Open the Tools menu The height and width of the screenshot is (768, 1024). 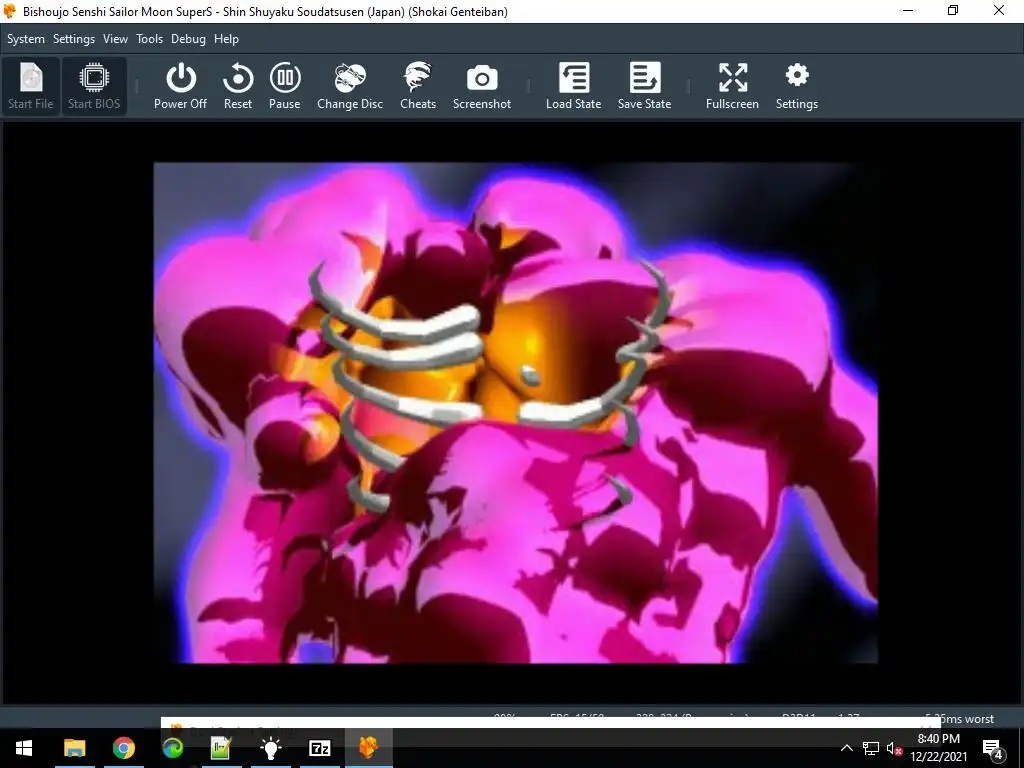pyautogui.click(x=150, y=39)
